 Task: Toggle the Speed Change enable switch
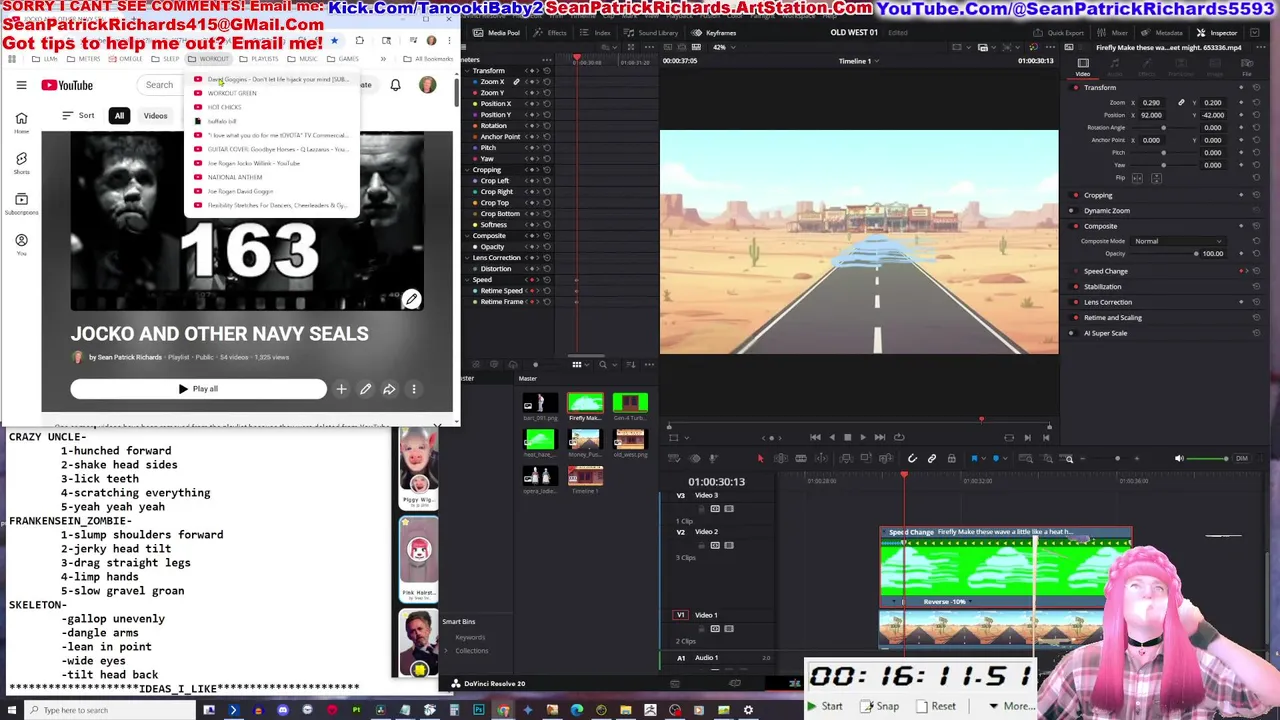(x=1076, y=271)
